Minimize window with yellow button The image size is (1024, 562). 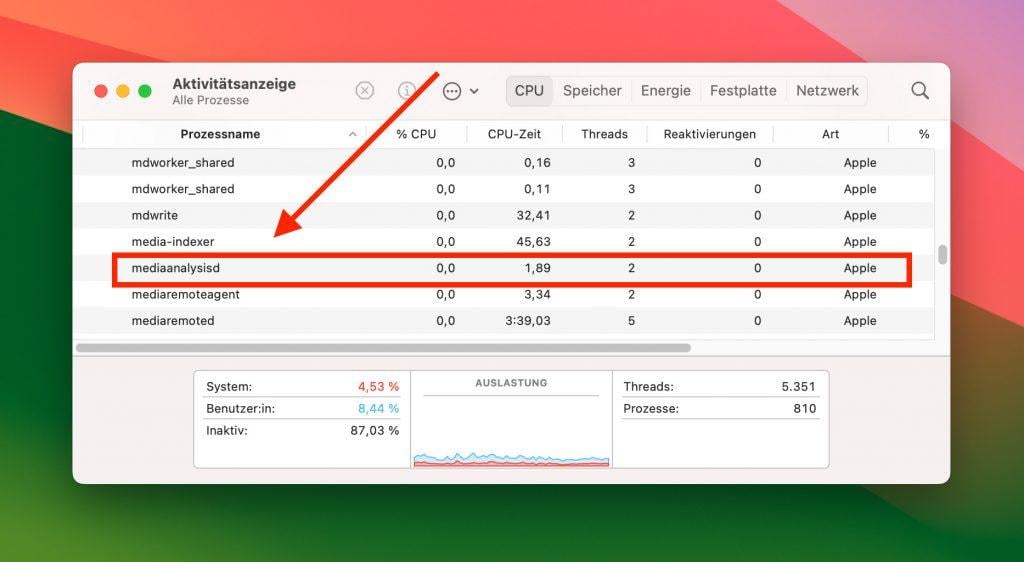[123, 91]
